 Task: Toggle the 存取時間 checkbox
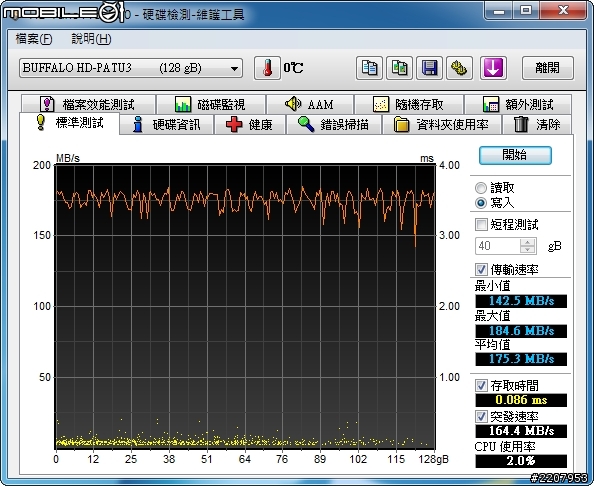point(481,386)
